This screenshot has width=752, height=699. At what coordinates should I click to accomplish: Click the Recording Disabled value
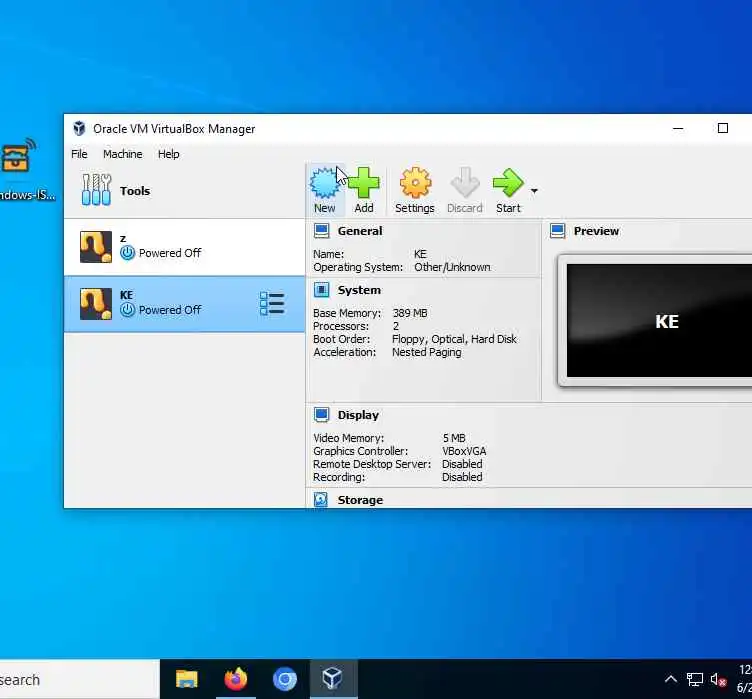(x=462, y=477)
